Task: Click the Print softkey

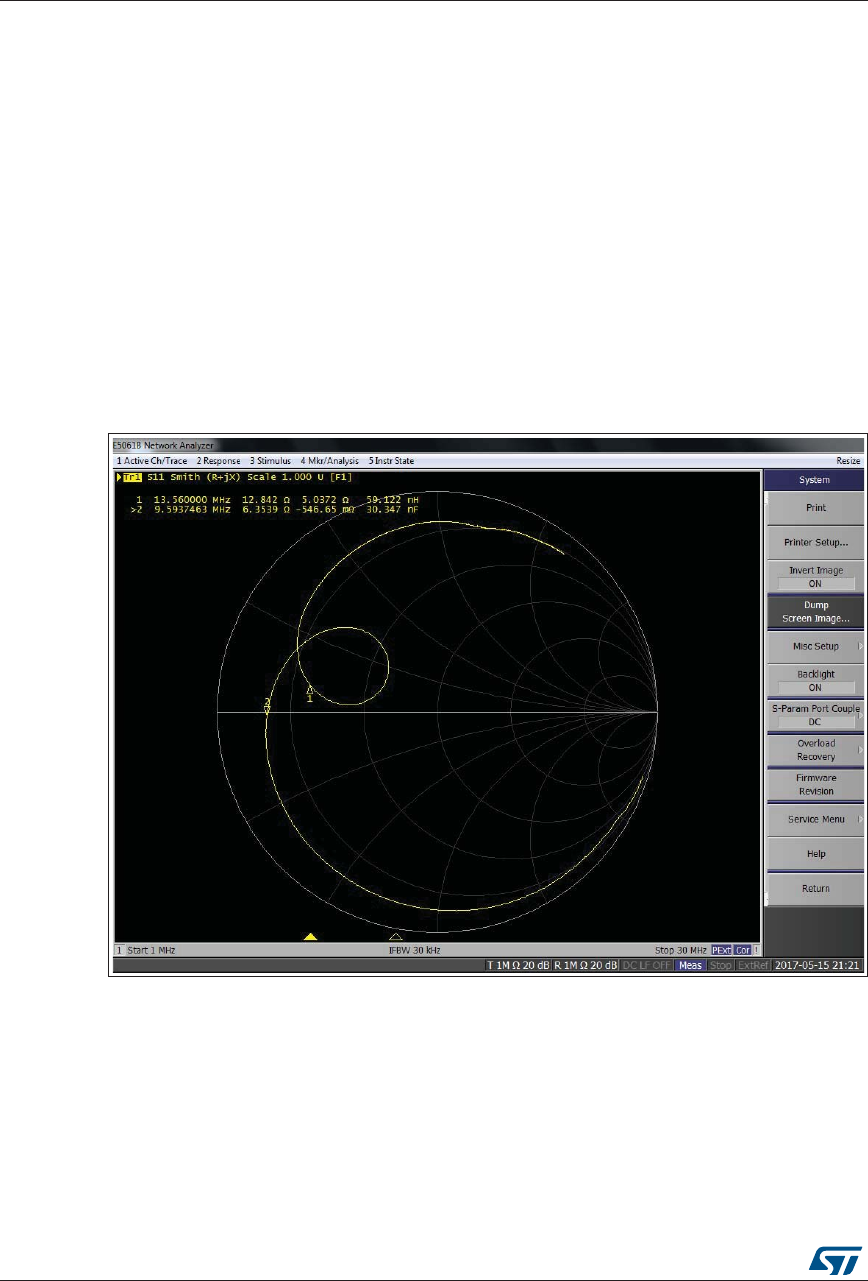Action: 815,508
